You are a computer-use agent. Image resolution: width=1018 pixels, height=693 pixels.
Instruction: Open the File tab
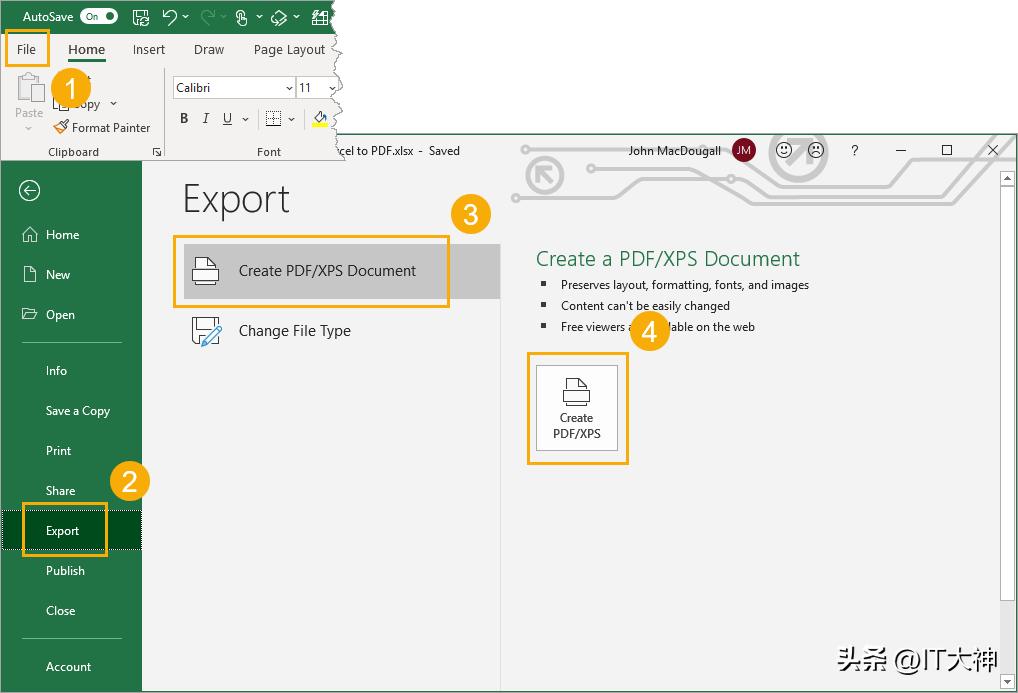coord(26,49)
